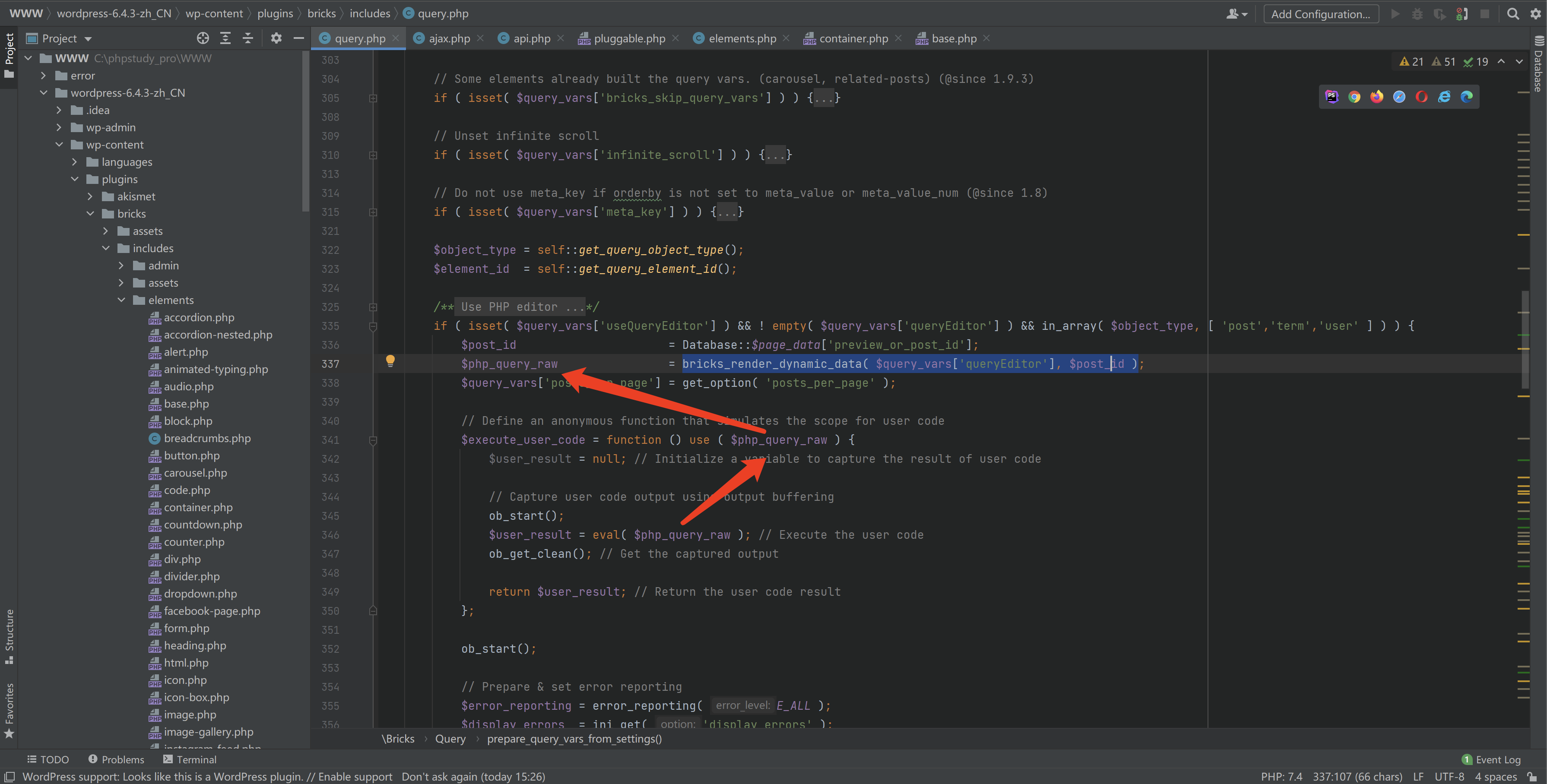Open IDE settings gear at top right

point(1536,14)
